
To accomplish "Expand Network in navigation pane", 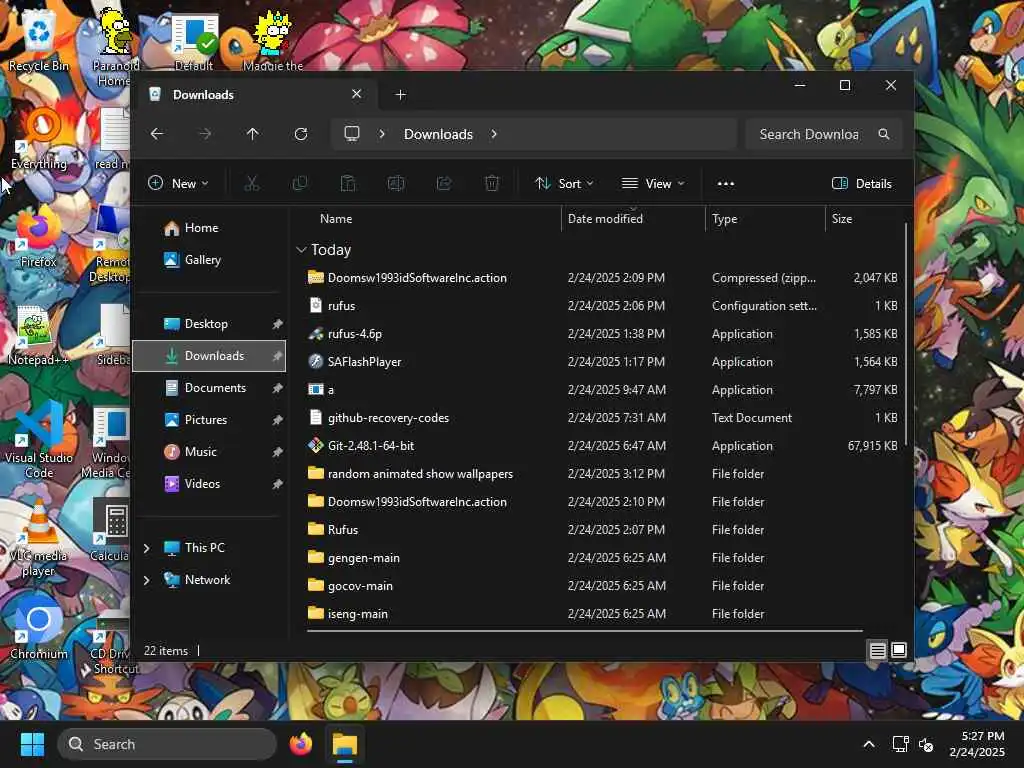I will (147, 580).
